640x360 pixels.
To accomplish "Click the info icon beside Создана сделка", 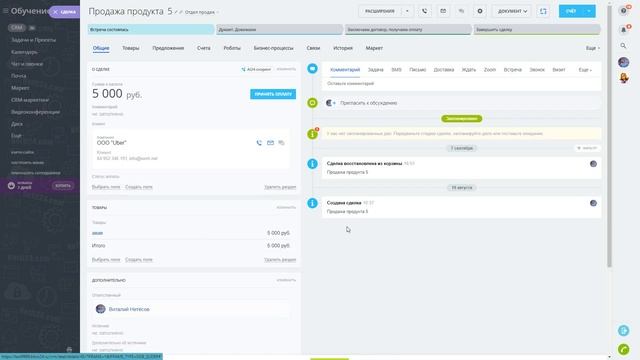I will (312, 203).
